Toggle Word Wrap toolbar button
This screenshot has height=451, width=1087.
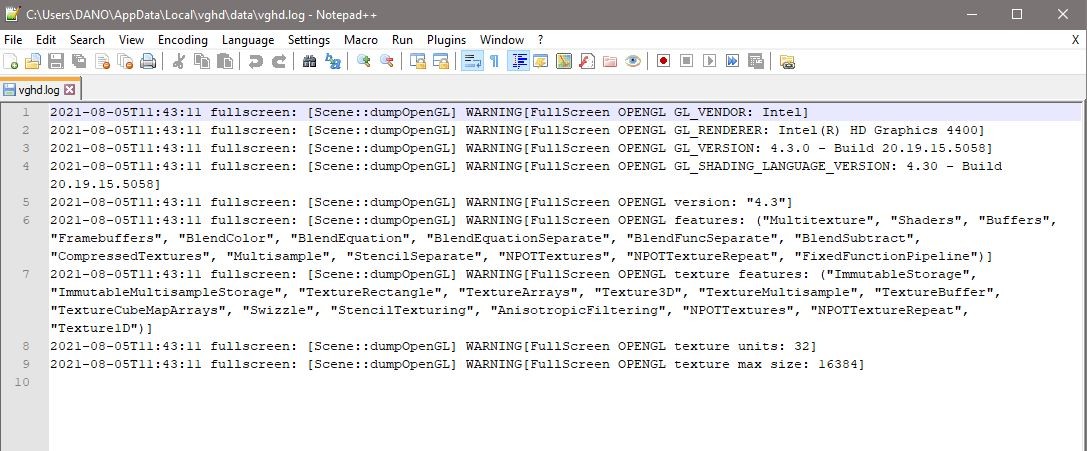click(x=472, y=62)
